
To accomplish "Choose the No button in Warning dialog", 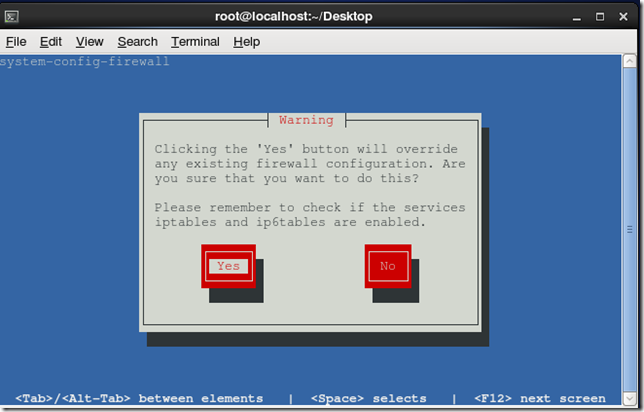I will [388, 266].
